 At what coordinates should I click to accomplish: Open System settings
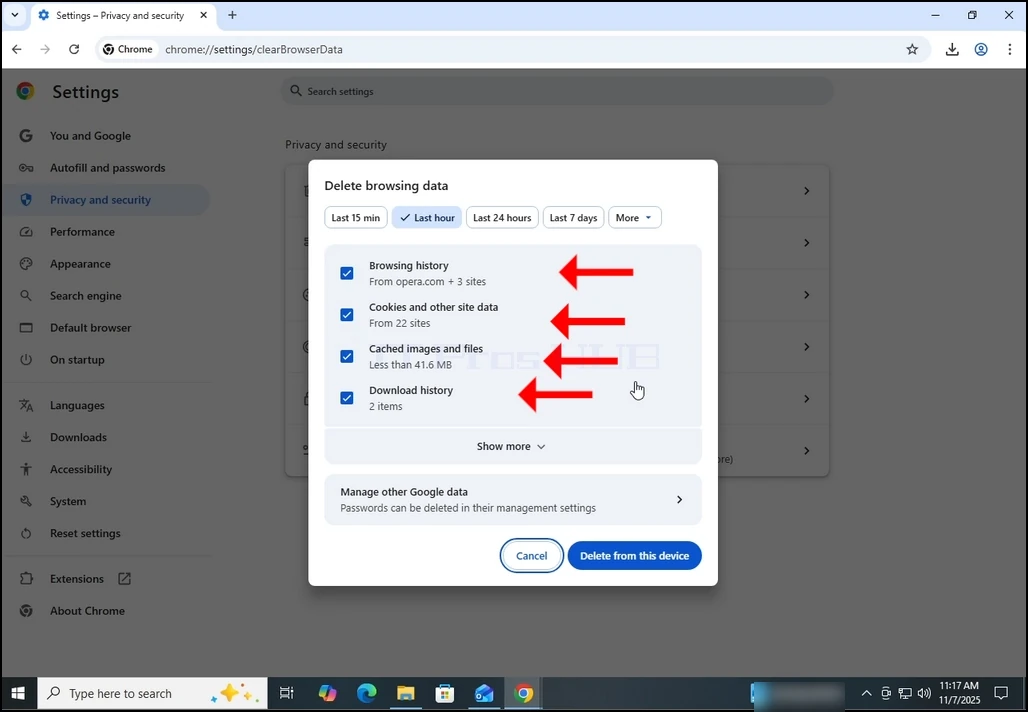(68, 502)
